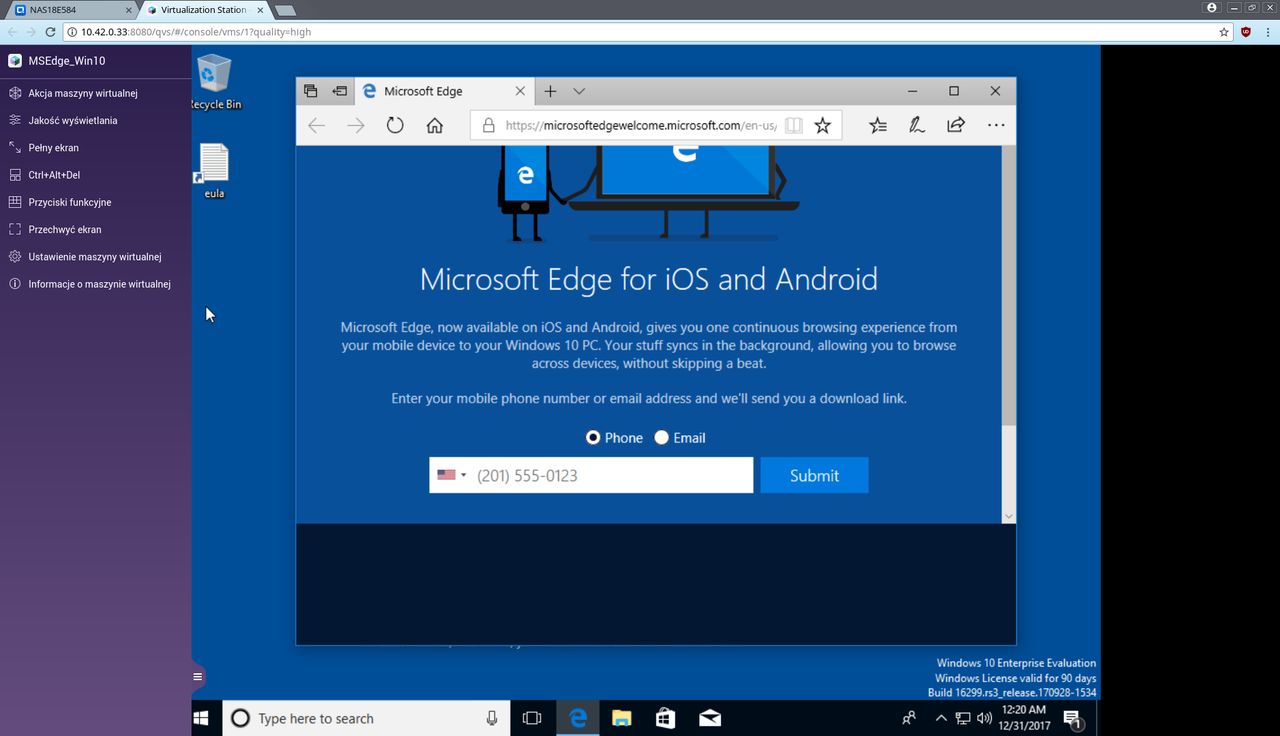Open Jakość wyświetlania menu
The image size is (1280, 736).
73,120
